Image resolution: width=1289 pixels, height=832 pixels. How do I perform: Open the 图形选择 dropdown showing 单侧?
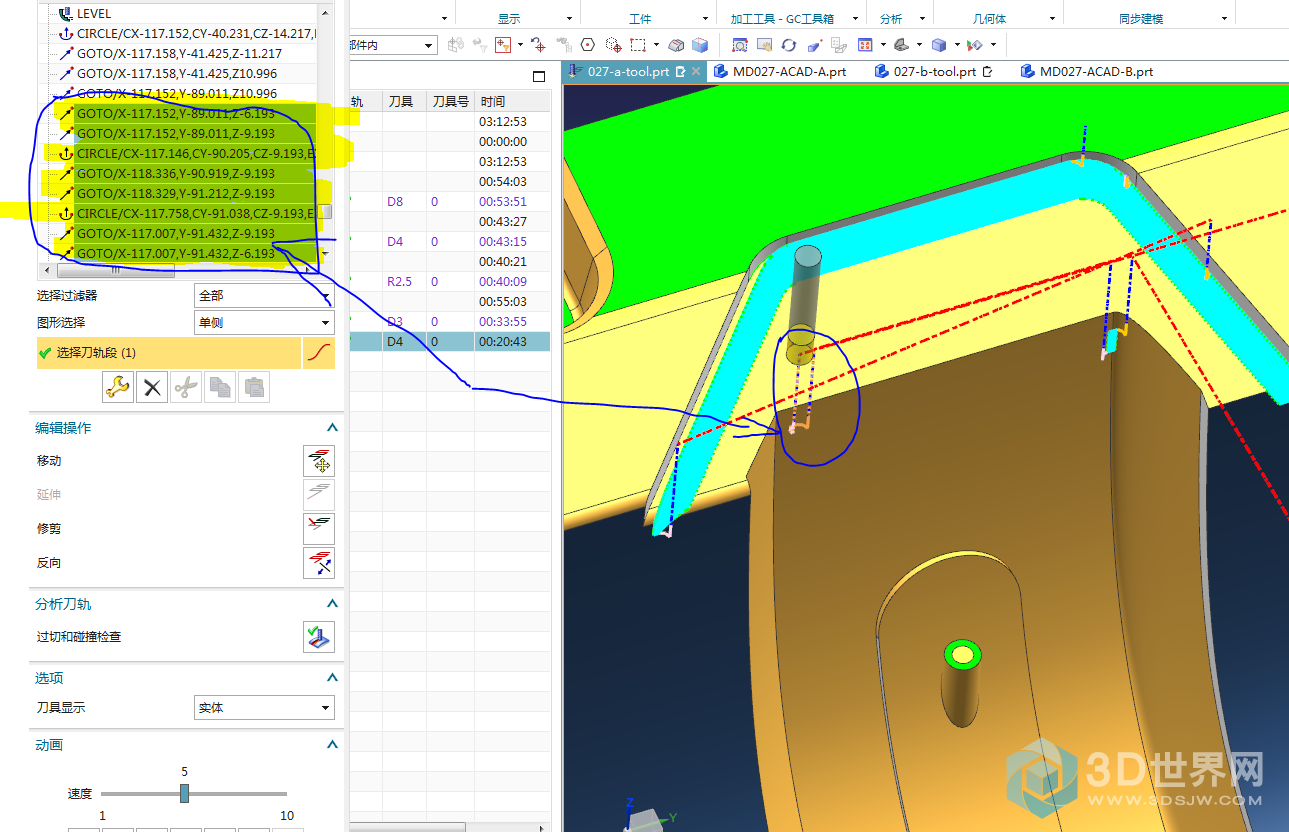[264, 323]
